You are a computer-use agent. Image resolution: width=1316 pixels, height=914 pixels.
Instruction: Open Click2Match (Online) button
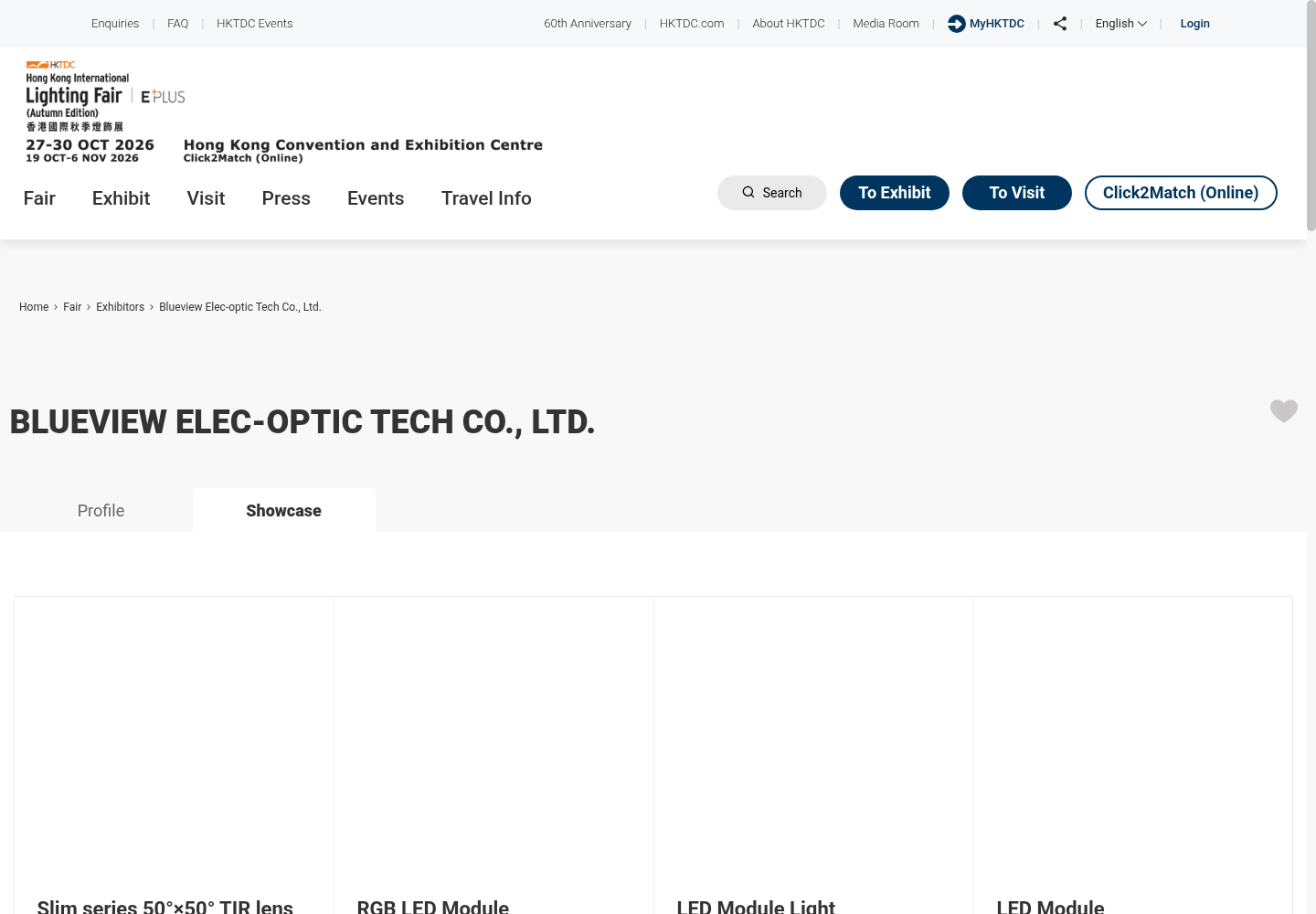click(1181, 193)
